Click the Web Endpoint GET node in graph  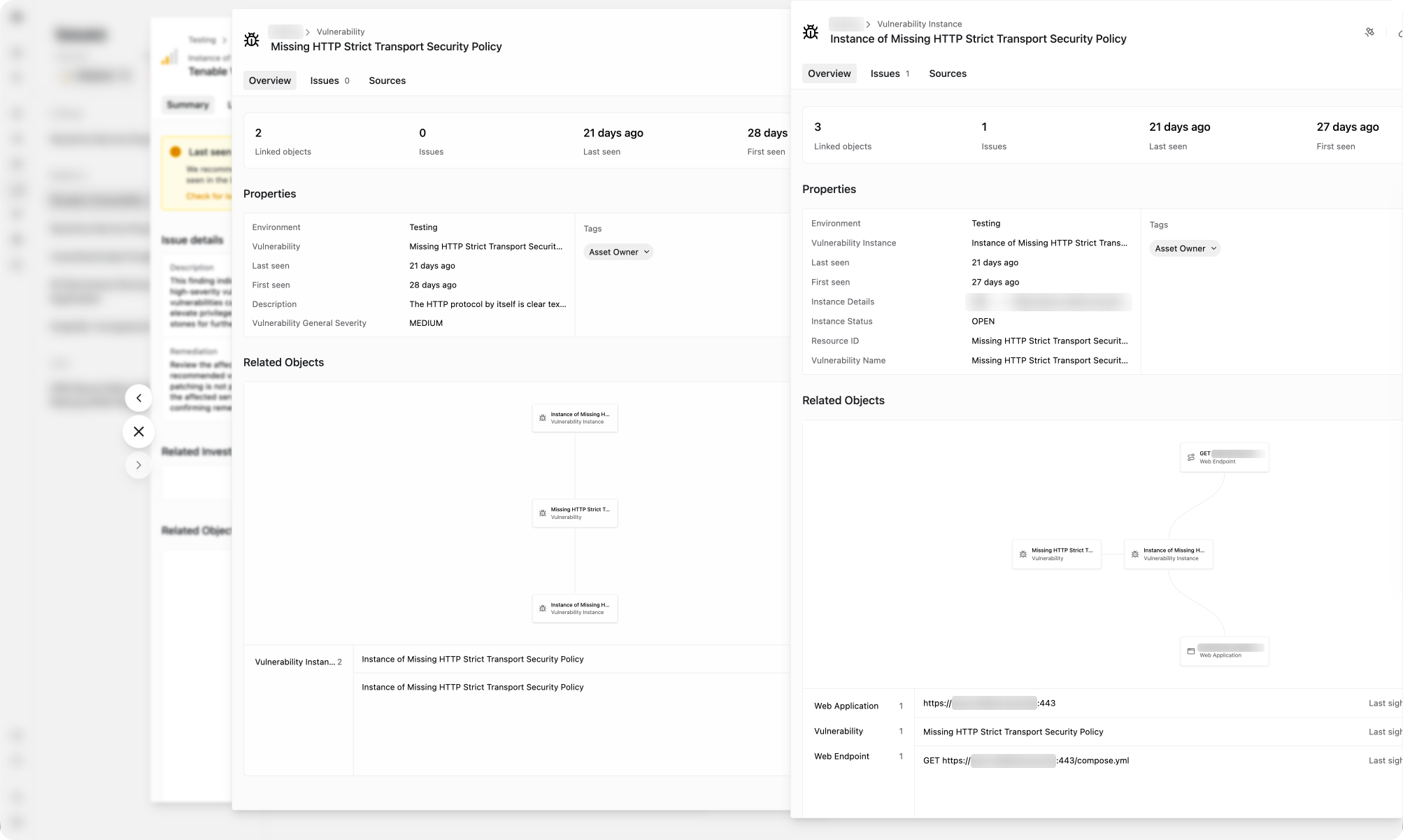coord(1224,457)
